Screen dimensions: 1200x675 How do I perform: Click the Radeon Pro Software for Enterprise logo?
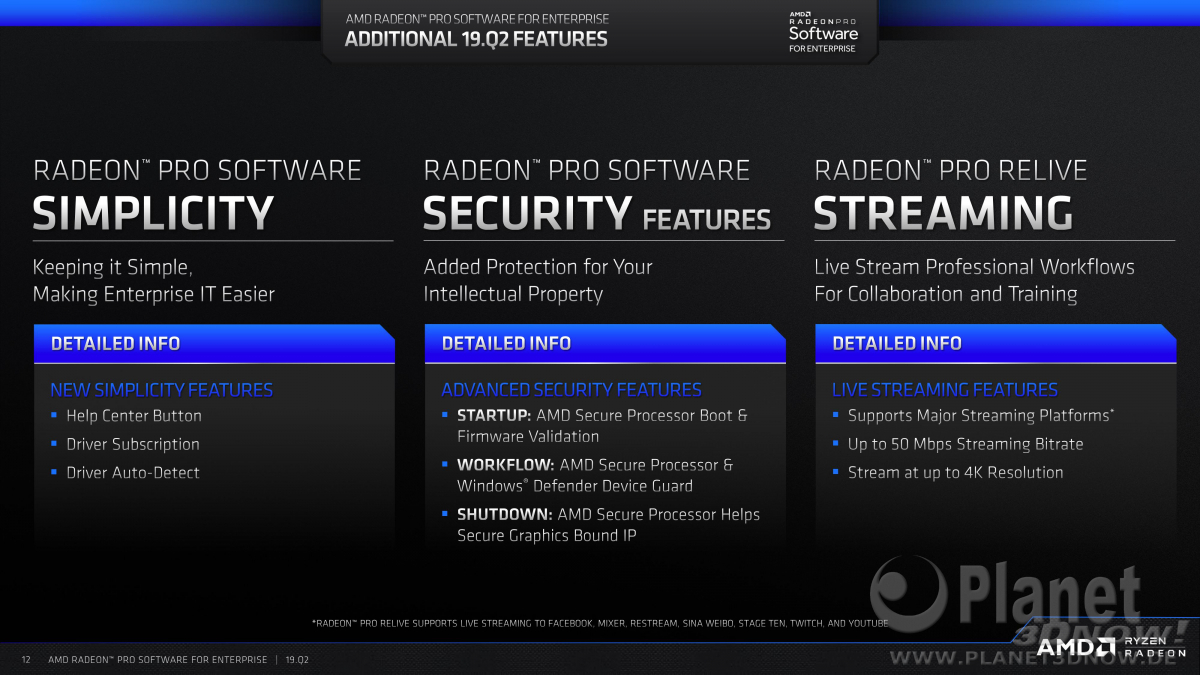tap(823, 31)
